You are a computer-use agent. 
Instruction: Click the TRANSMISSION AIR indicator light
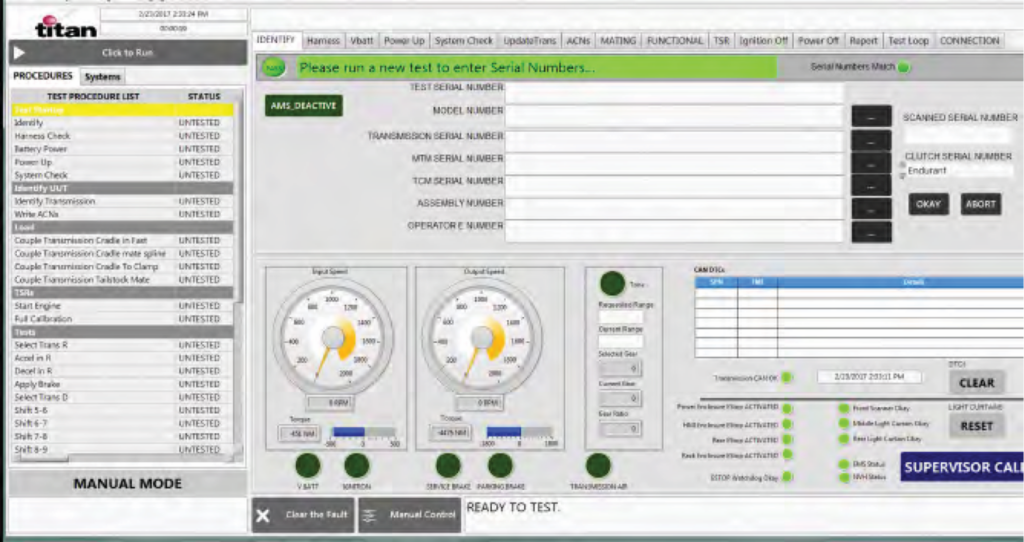[x=598, y=465]
